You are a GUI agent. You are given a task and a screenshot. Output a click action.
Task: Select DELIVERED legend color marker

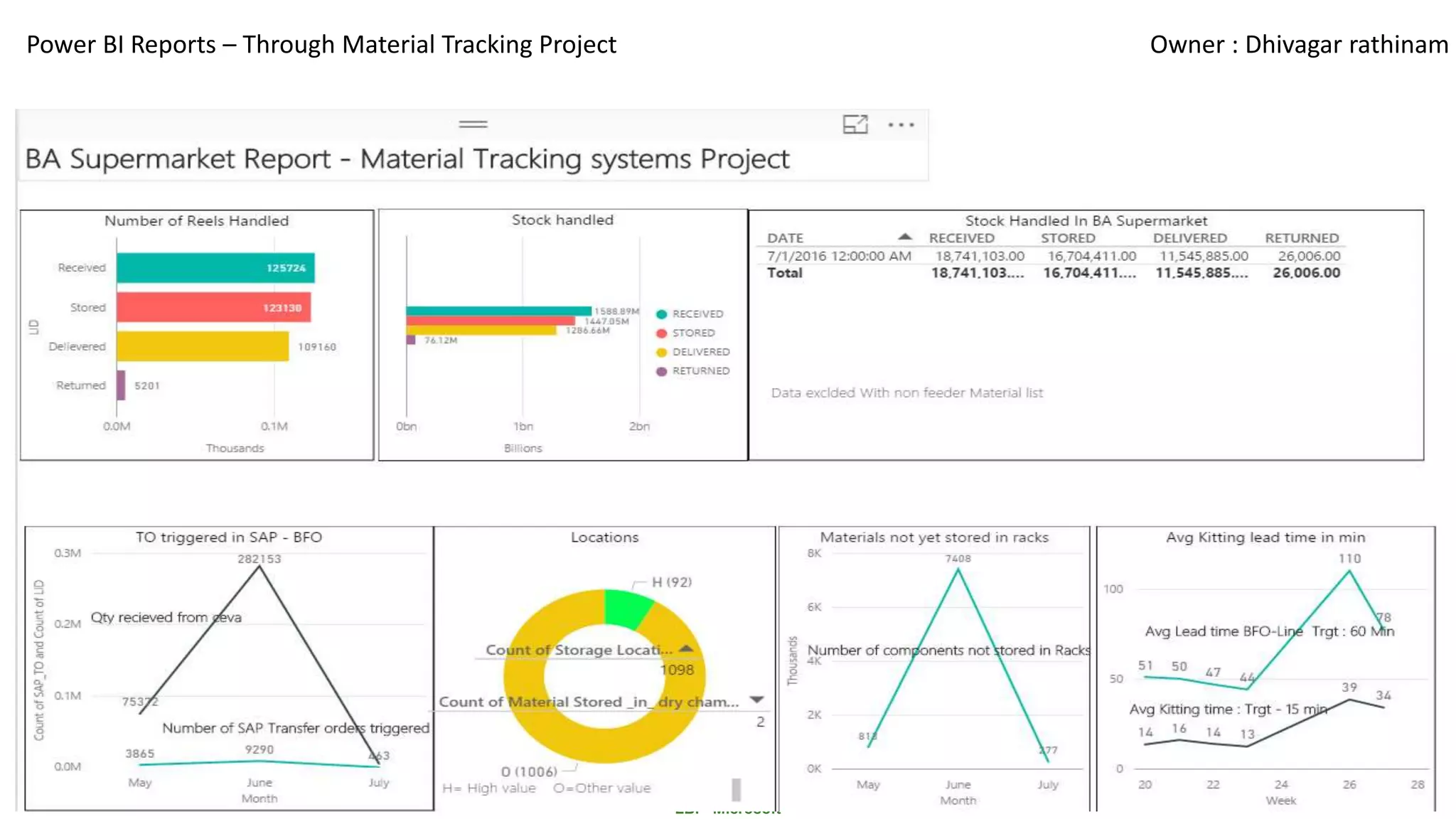tap(661, 353)
